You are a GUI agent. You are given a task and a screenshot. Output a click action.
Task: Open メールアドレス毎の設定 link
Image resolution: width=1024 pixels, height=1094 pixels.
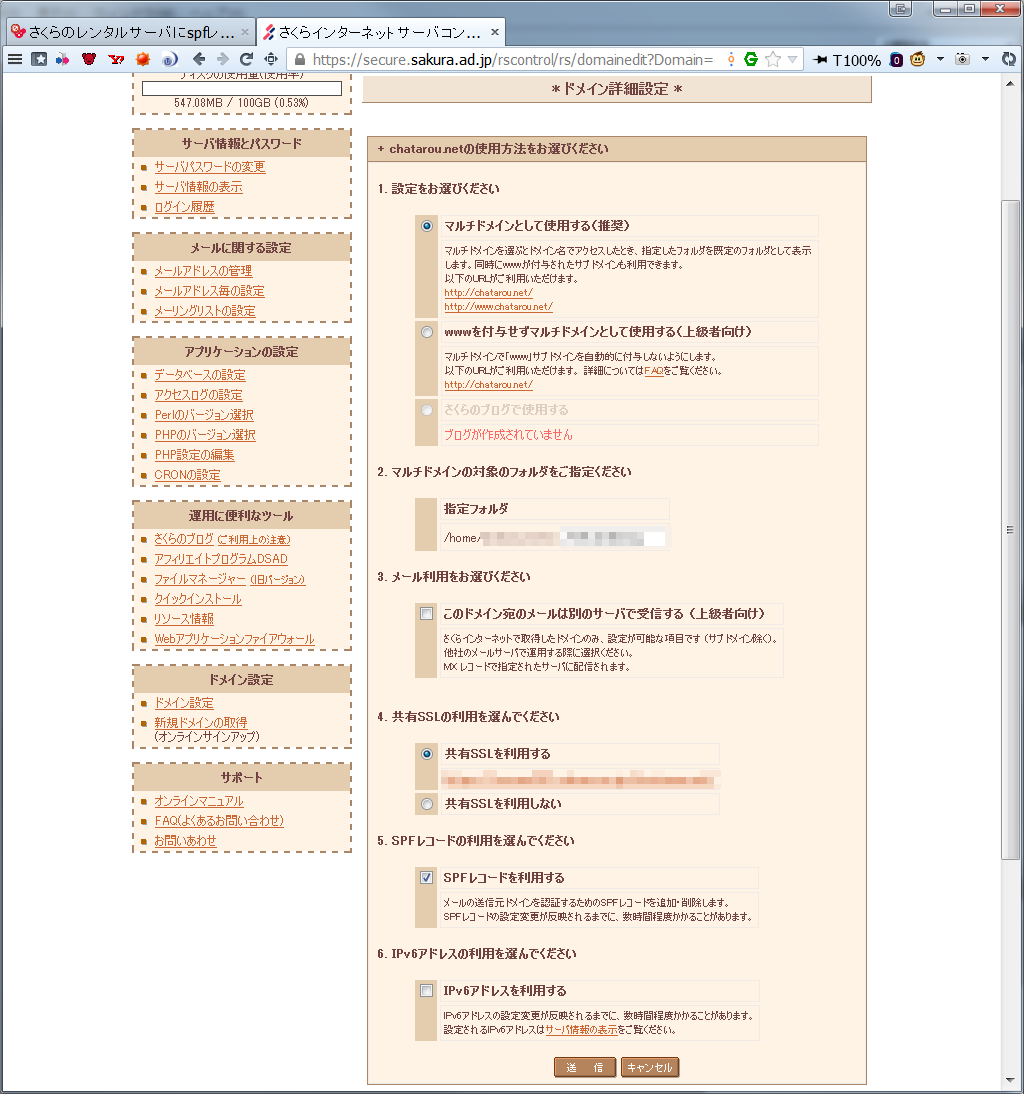tap(209, 291)
